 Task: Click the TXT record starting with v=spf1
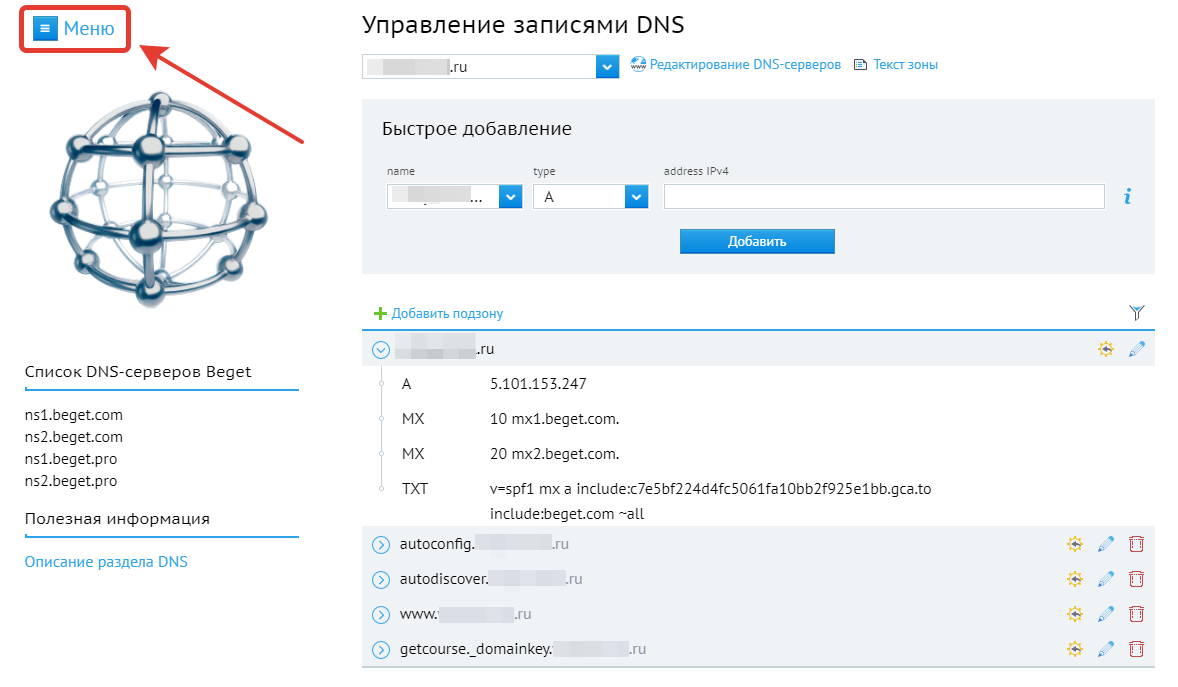pos(710,501)
